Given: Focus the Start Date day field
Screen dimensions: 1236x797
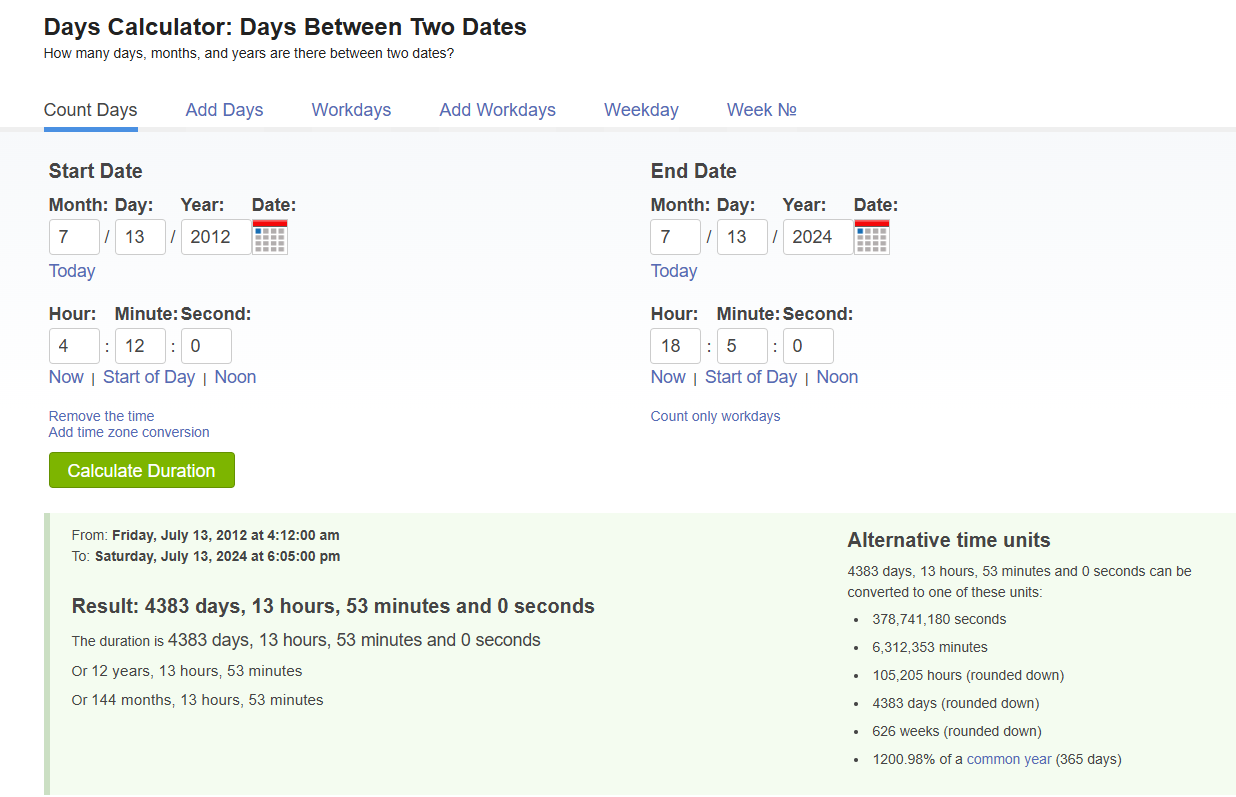Looking at the screenshot, I should [140, 237].
